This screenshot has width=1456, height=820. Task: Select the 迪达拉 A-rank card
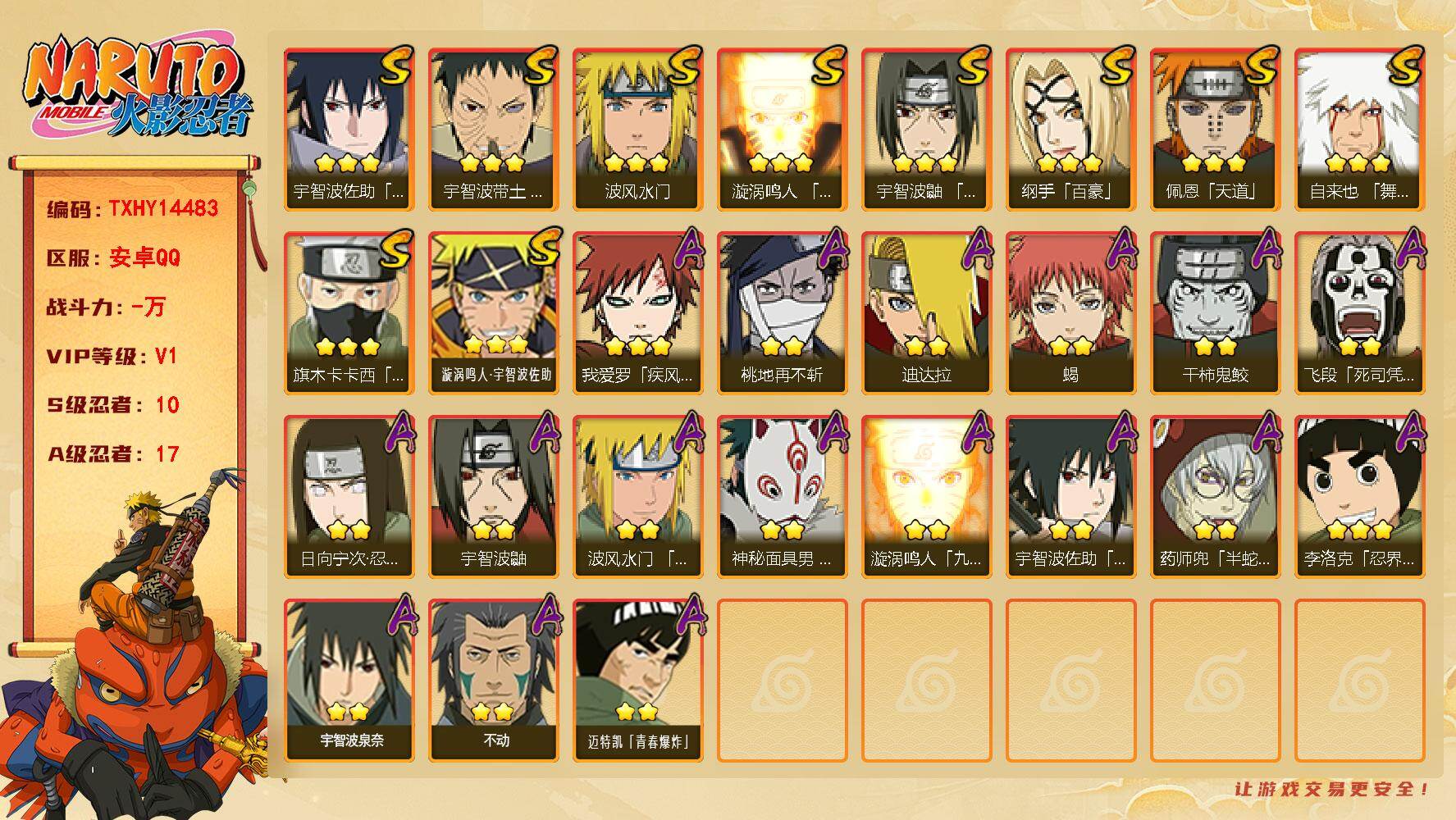(926, 312)
